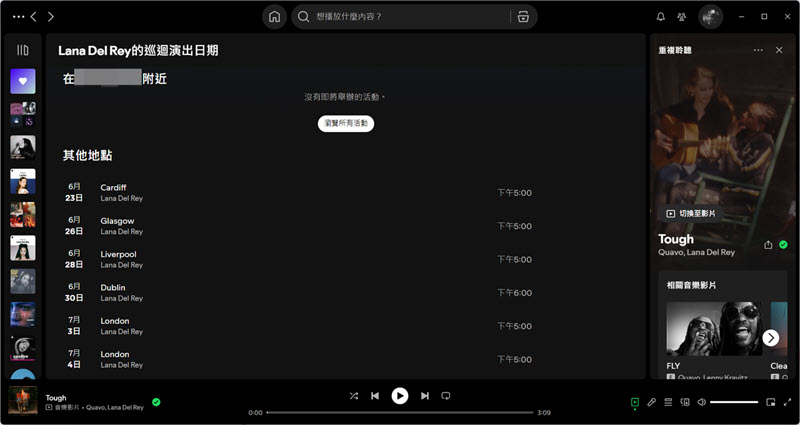The height and width of the screenshot is (425, 800).
Task: Go forward with the right arrow
Action: click(51, 17)
